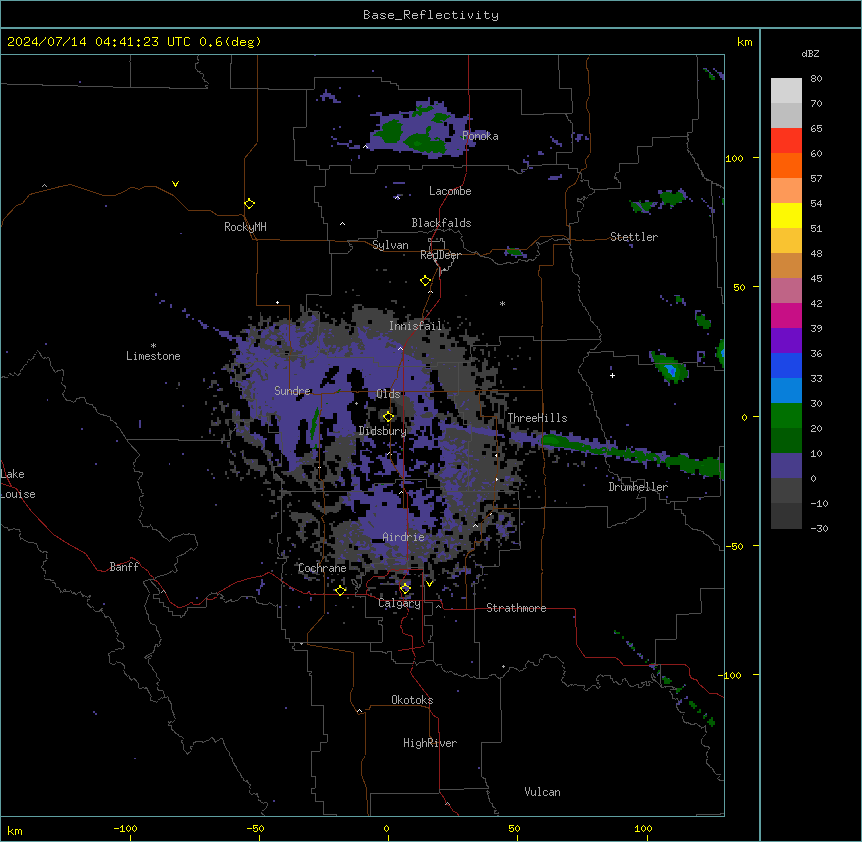Click the yellow diamond marker between Olds and Didsbury
This screenshot has height=842, width=862.
pyautogui.click(x=388, y=417)
